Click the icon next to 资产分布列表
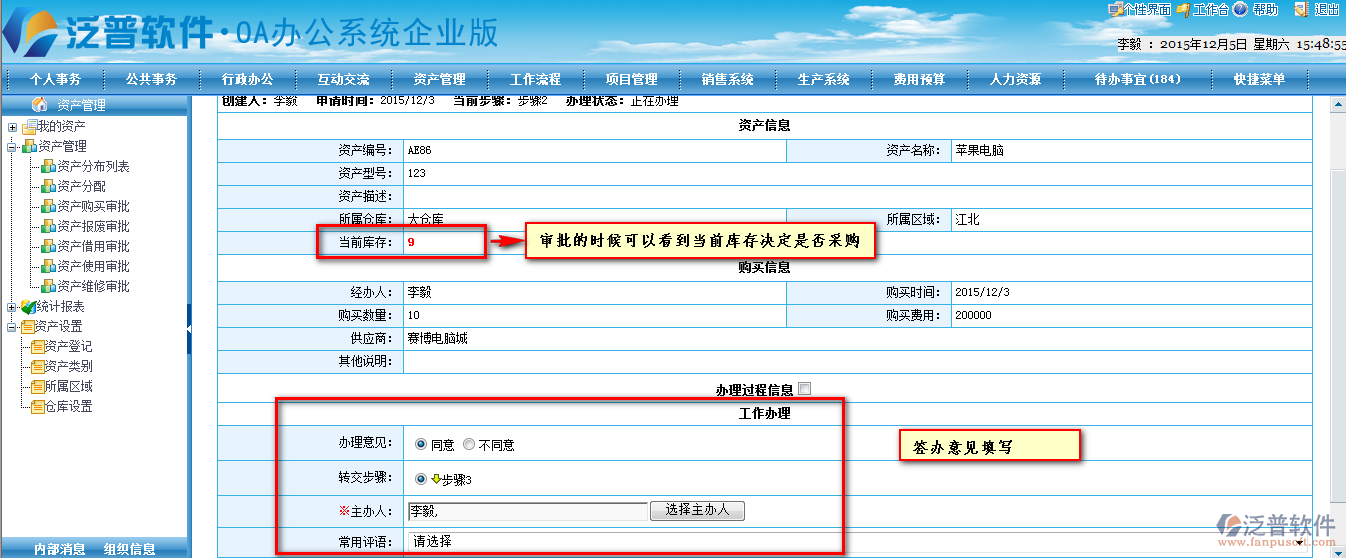 pos(49,167)
